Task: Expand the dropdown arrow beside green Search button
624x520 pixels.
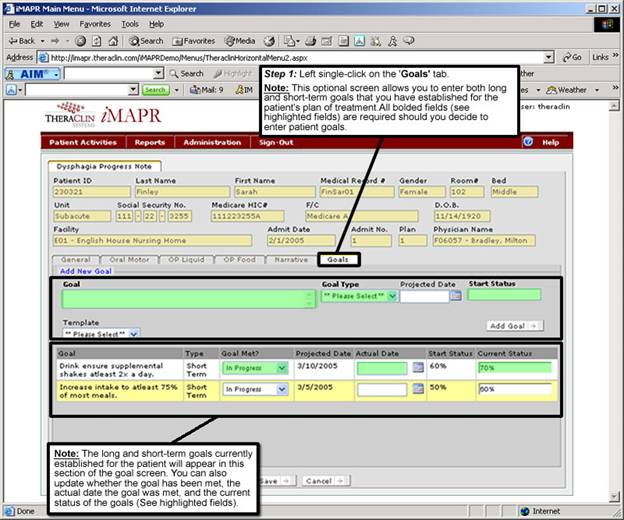Action: pyautogui.click(x=177, y=90)
